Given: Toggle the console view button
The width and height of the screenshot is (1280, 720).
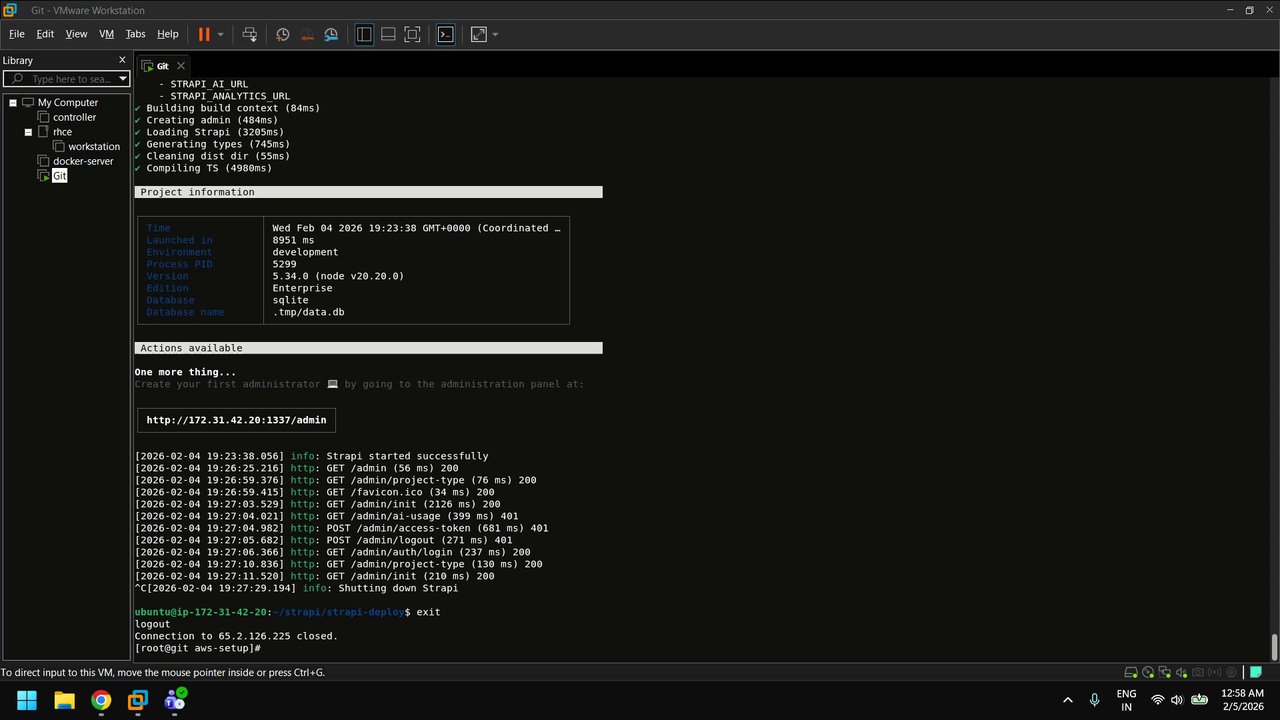Looking at the screenshot, I should pos(446,34).
